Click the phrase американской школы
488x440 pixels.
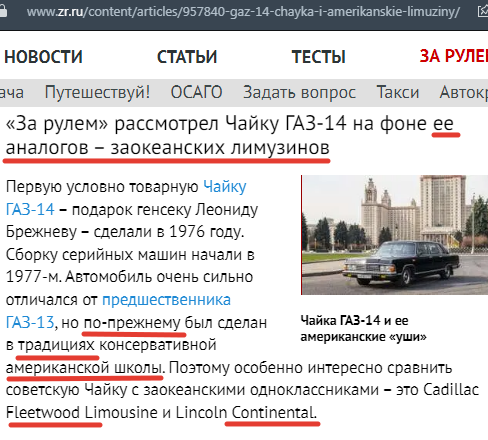point(84,368)
